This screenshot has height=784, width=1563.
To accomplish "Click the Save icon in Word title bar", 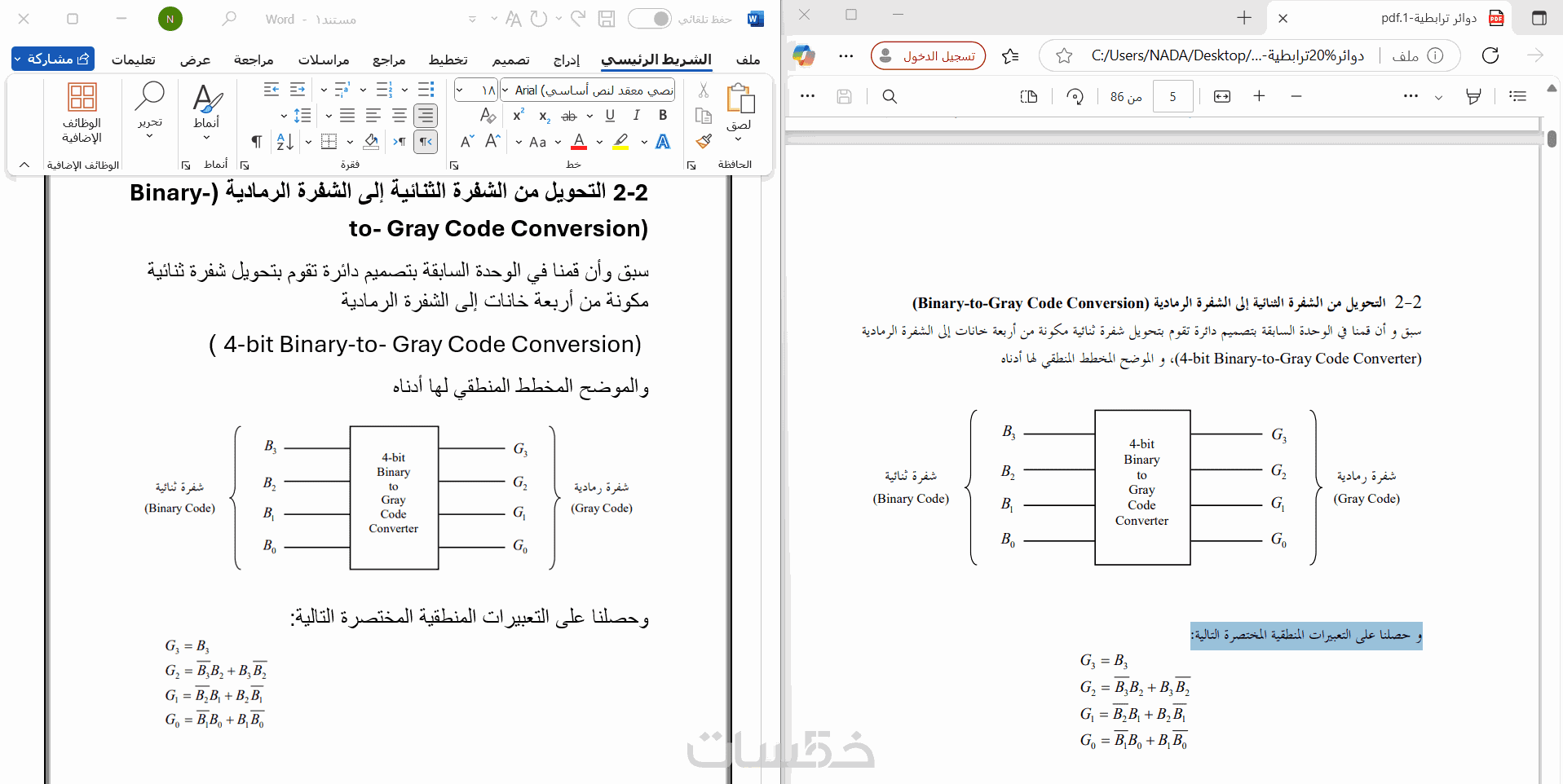I will point(607,19).
